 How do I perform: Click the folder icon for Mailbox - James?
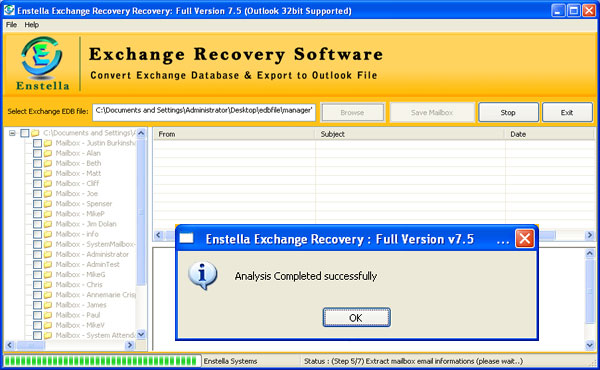[48, 305]
